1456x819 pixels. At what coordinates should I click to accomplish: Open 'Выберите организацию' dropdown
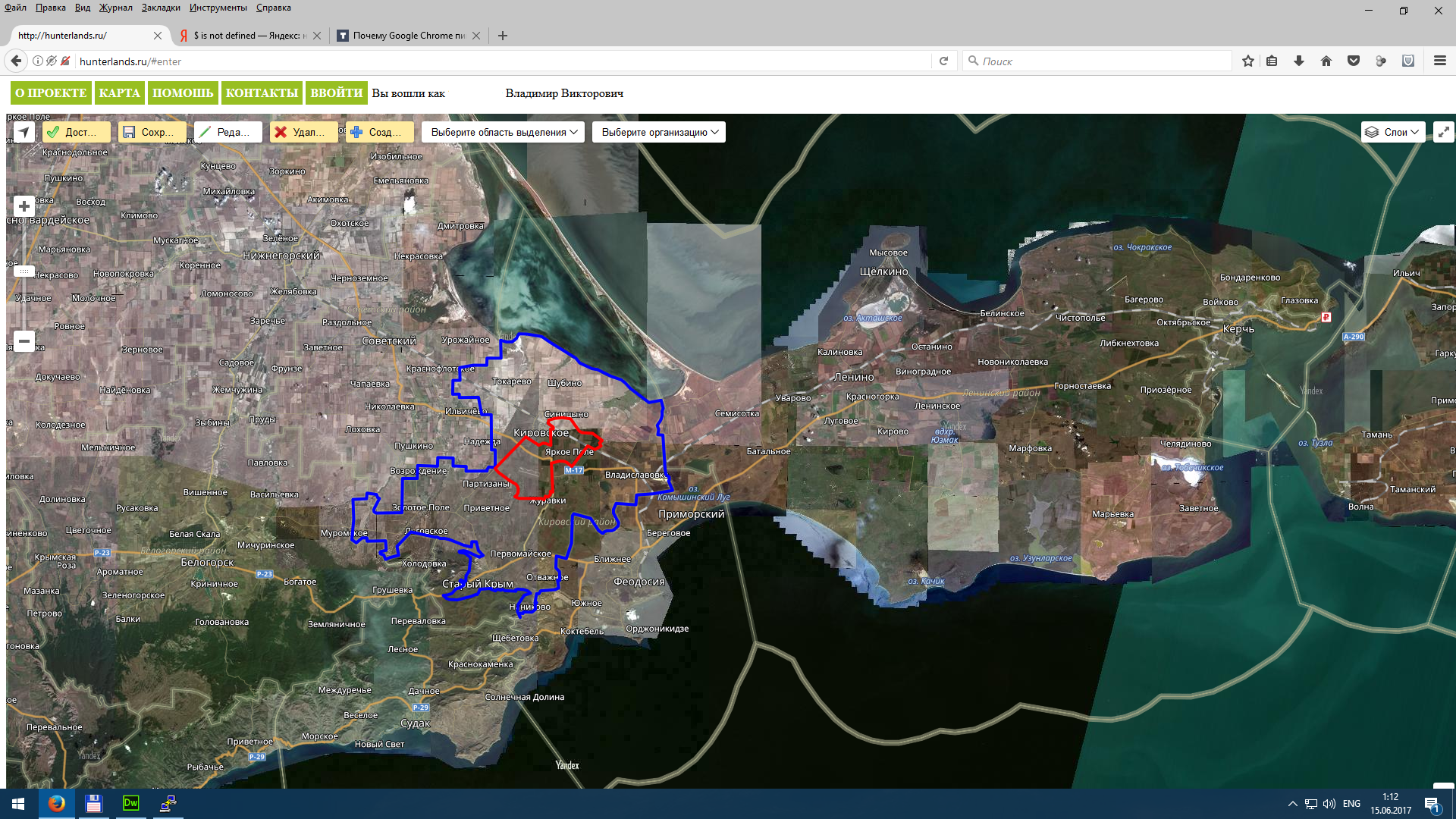pyautogui.click(x=659, y=132)
